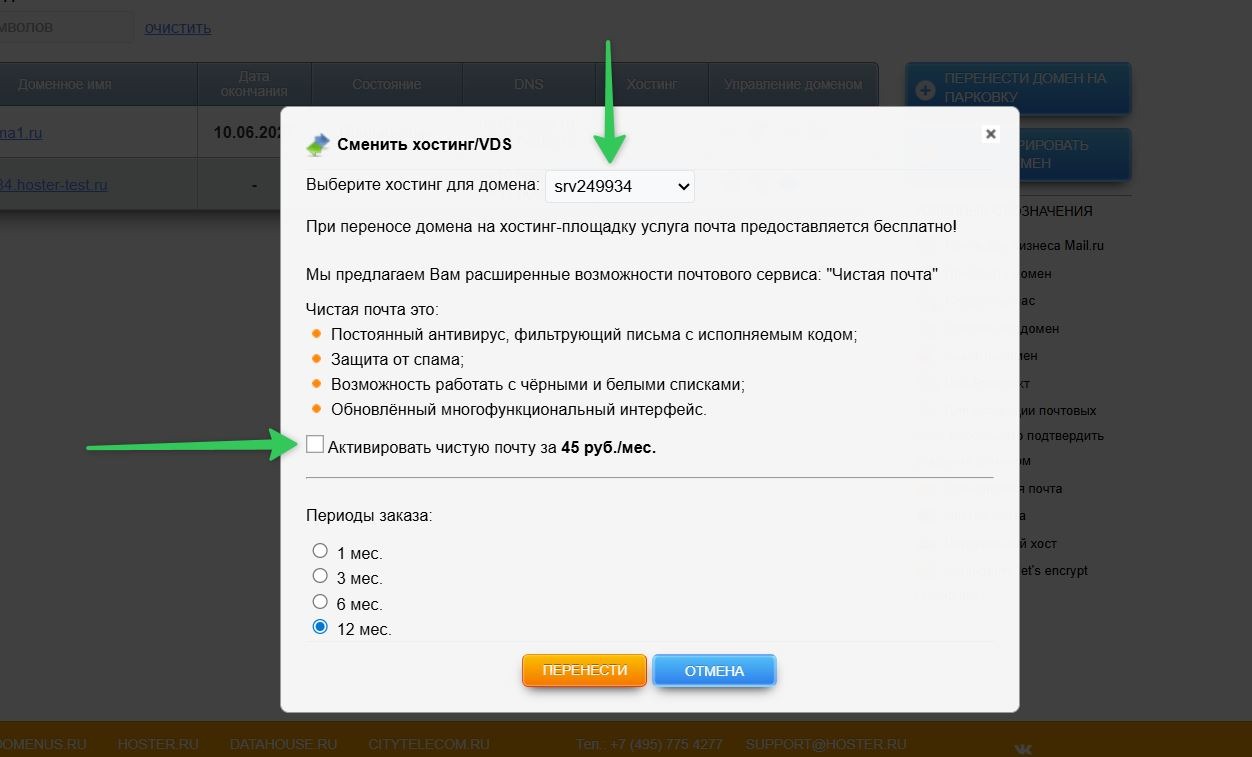The height and width of the screenshot is (757, 1252).
Task: Open the CITYTELECOM.RU footer link
Action: point(429,744)
